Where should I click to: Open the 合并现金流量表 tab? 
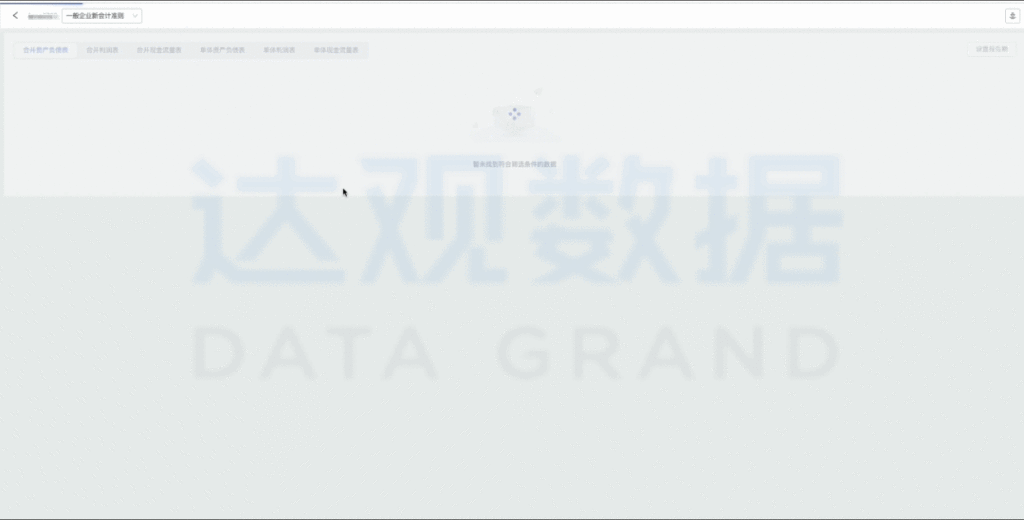point(159,50)
